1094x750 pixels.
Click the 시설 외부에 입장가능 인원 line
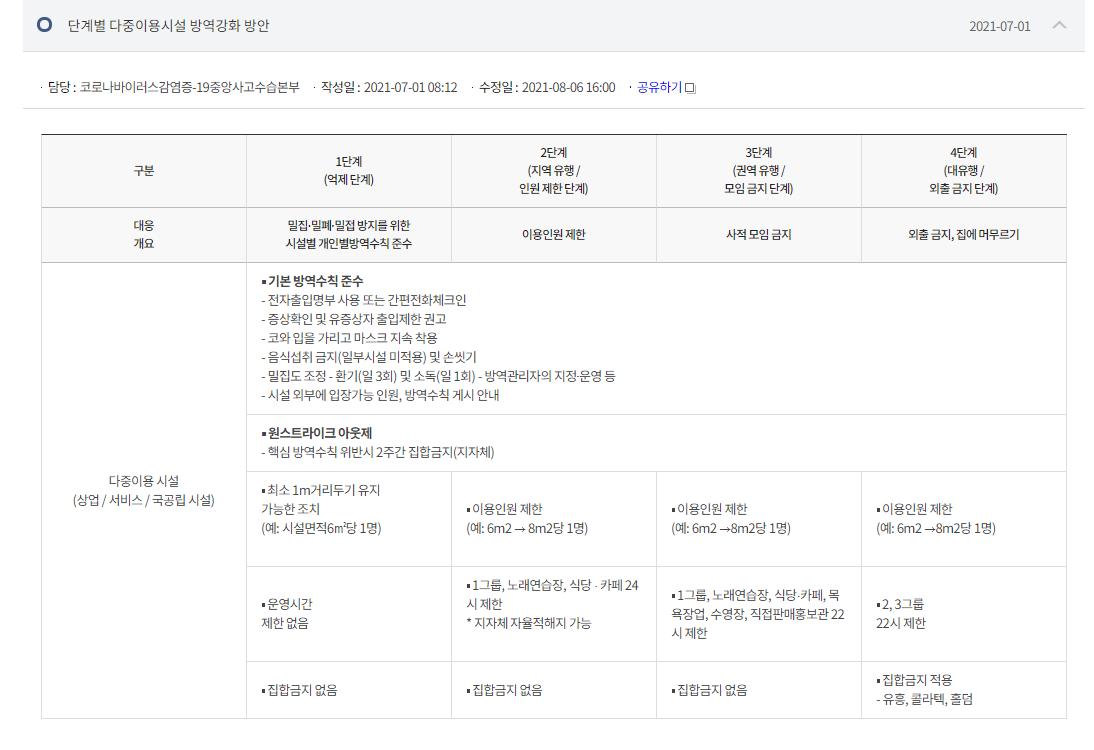(x=380, y=395)
